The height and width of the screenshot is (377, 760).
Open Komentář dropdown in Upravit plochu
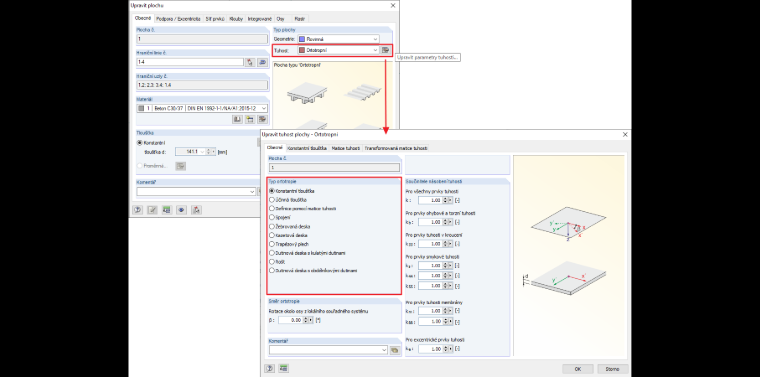tap(252, 192)
